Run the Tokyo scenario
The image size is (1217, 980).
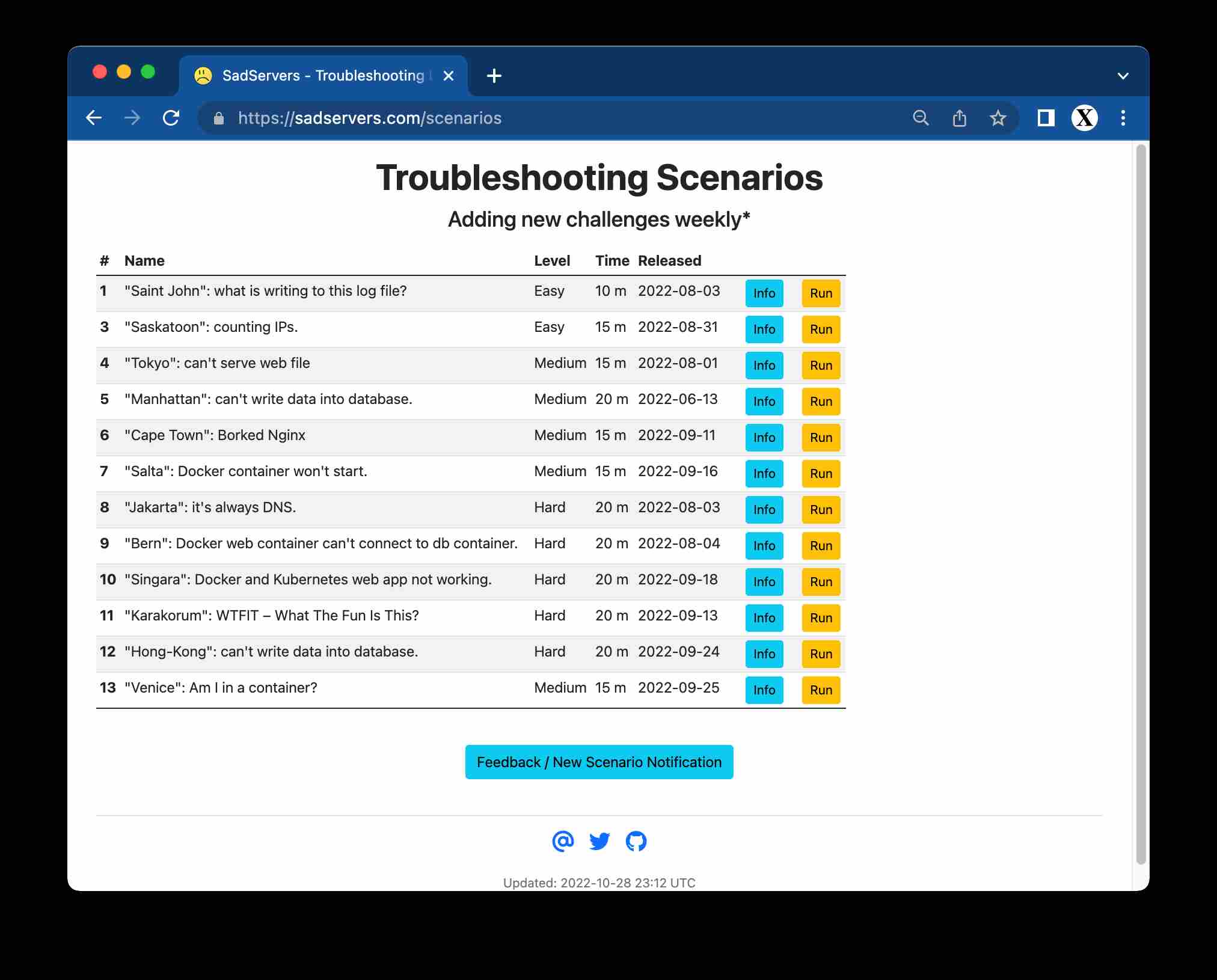click(821, 366)
